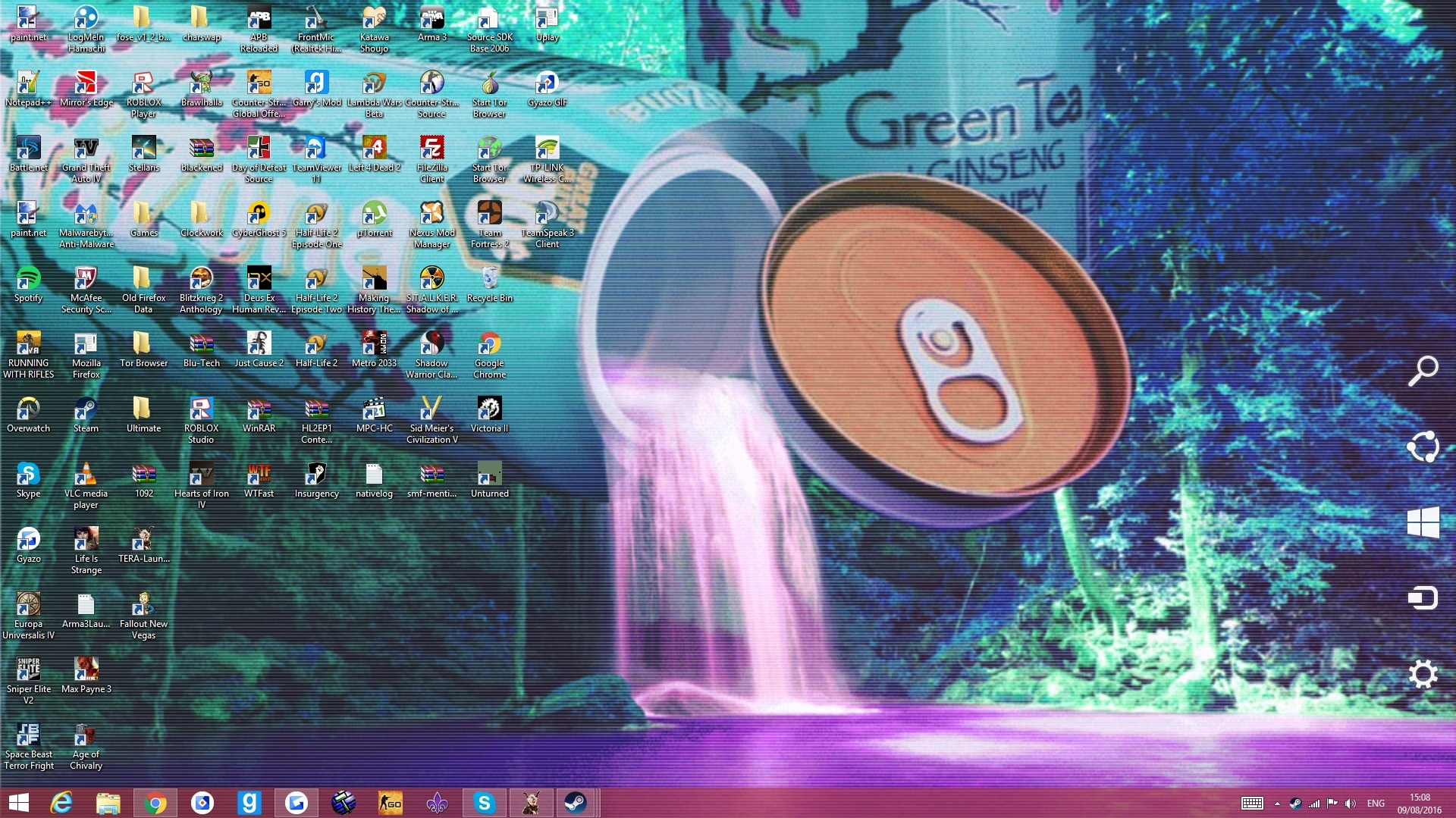Open File Explorer from the taskbar
The height and width of the screenshot is (818, 1456).
click(108, 803)
